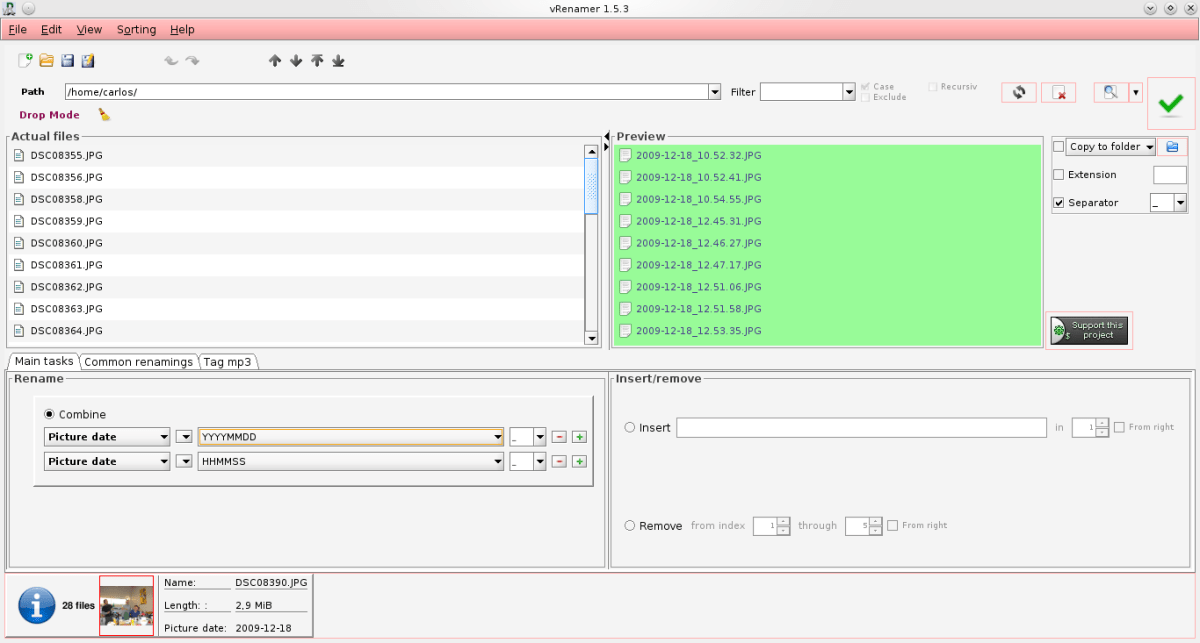
Task: Click the move down arrow icon
Action: (296, 61)
